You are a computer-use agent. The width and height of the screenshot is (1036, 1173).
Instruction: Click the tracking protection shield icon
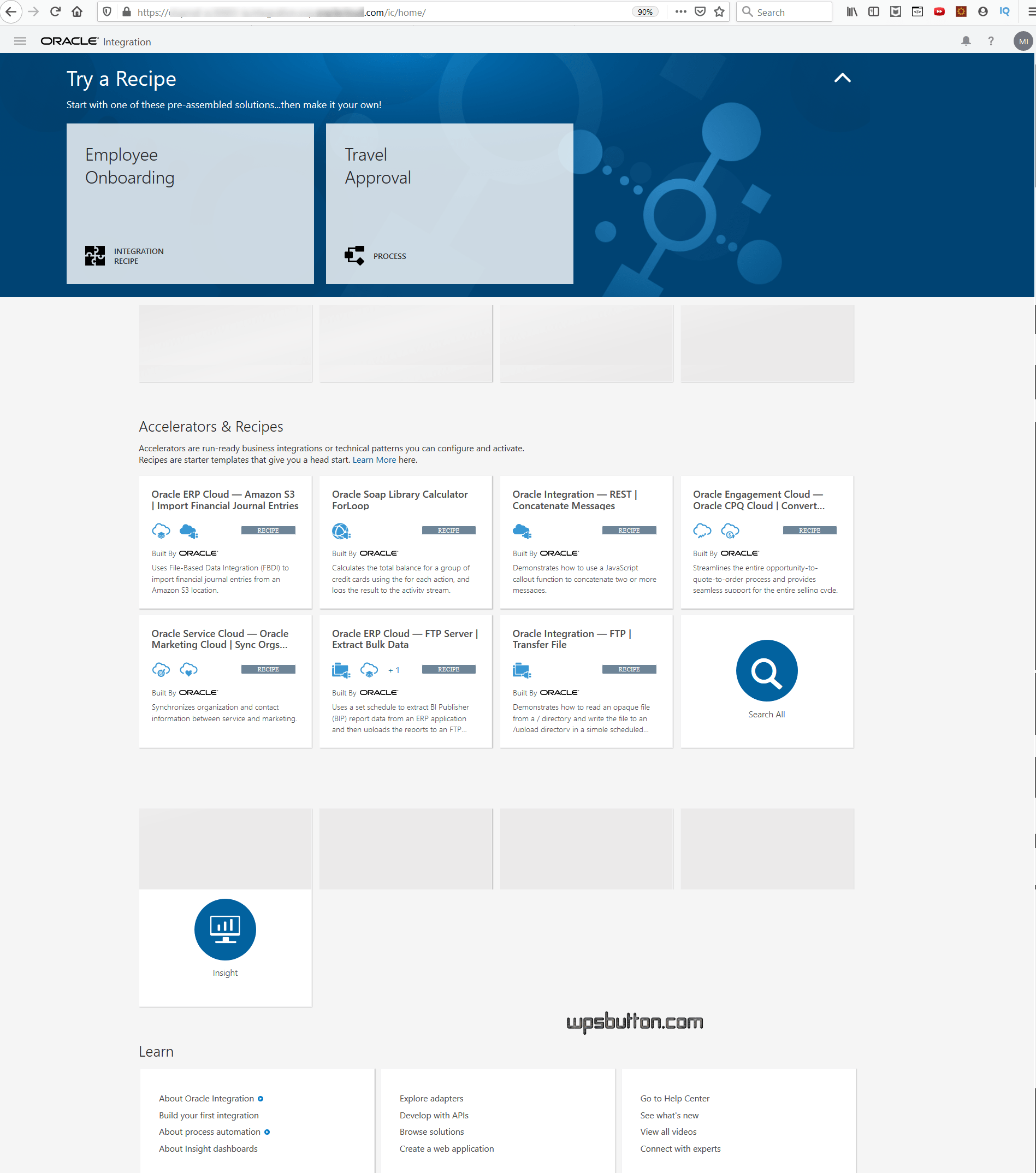106,12
